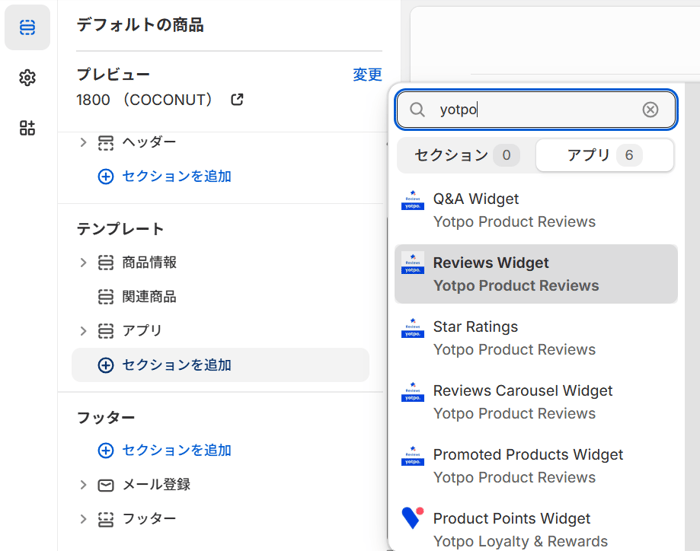Click the 1800 (COCONUT) preview product
This screenshot has width=700, height=551.
(144, 100)
